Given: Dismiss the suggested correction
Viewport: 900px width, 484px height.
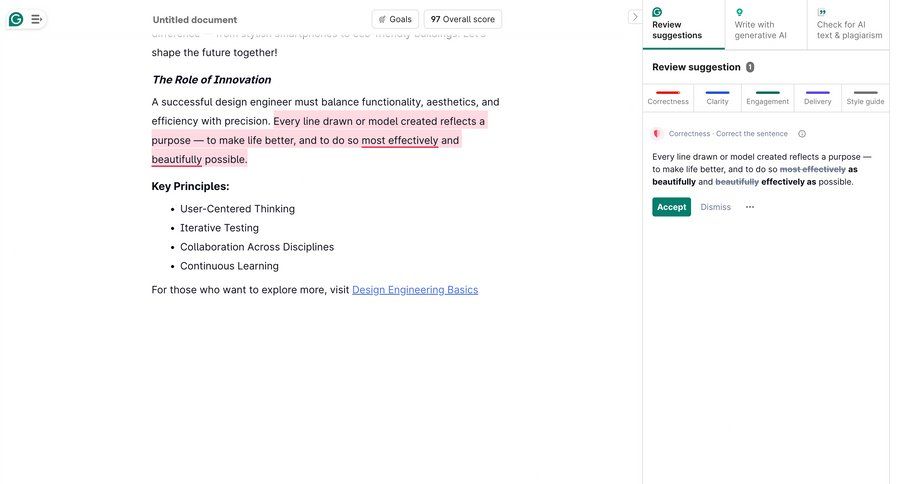Looking at the screenshot, I should (x=715, y=207).
